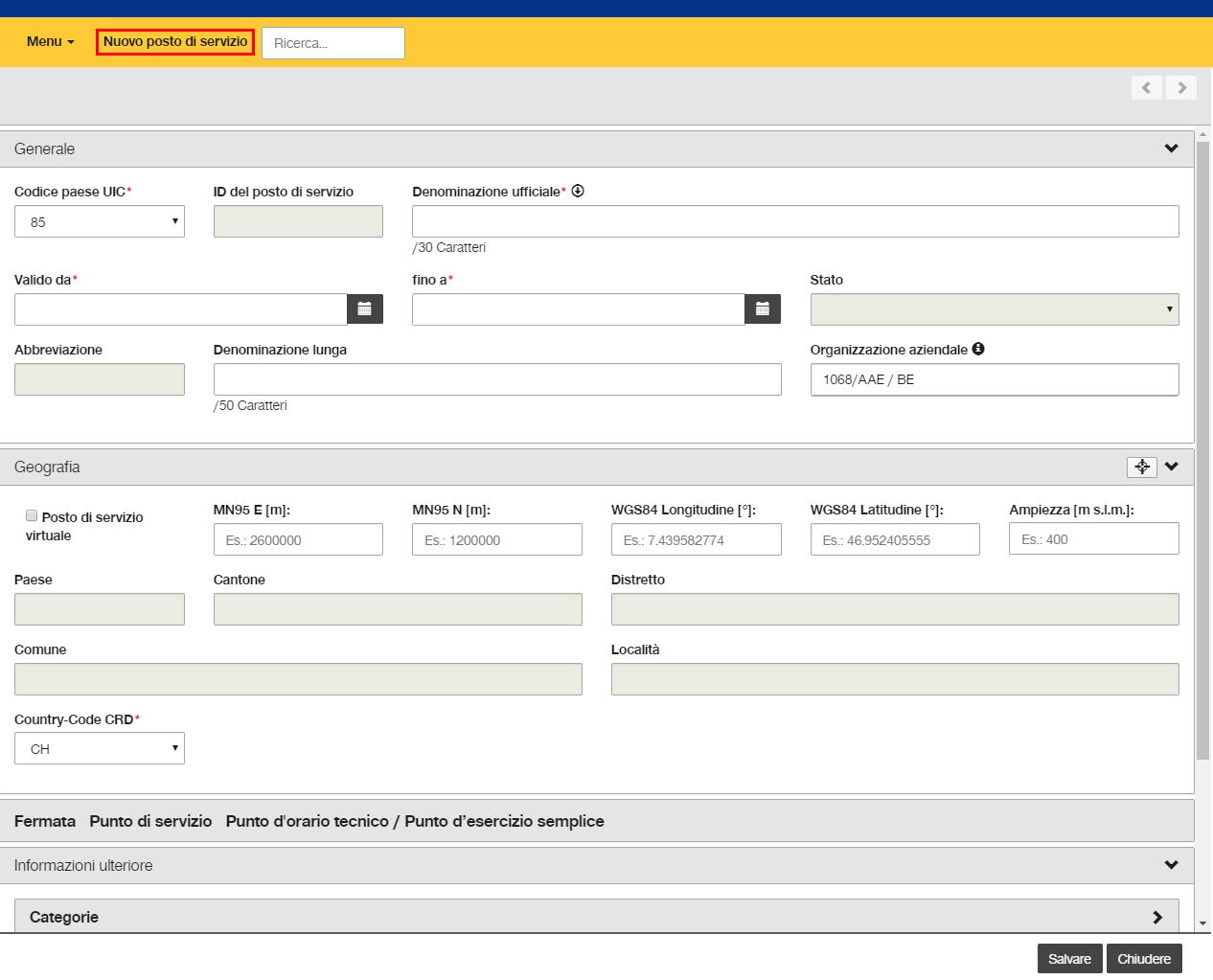Click ID del posto di servizio field

click(298, 221)
